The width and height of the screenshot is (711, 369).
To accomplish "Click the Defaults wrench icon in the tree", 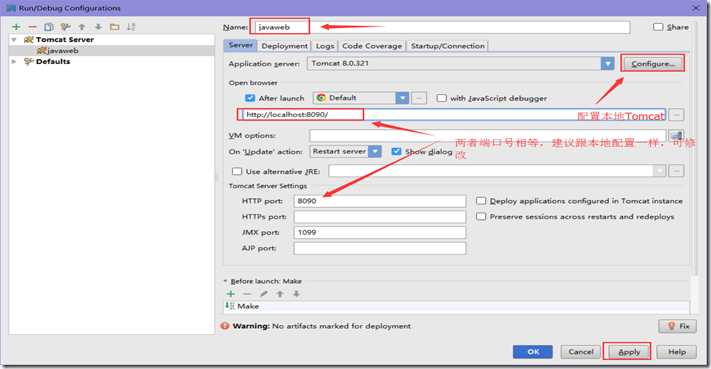I will [x=29, y=61].
